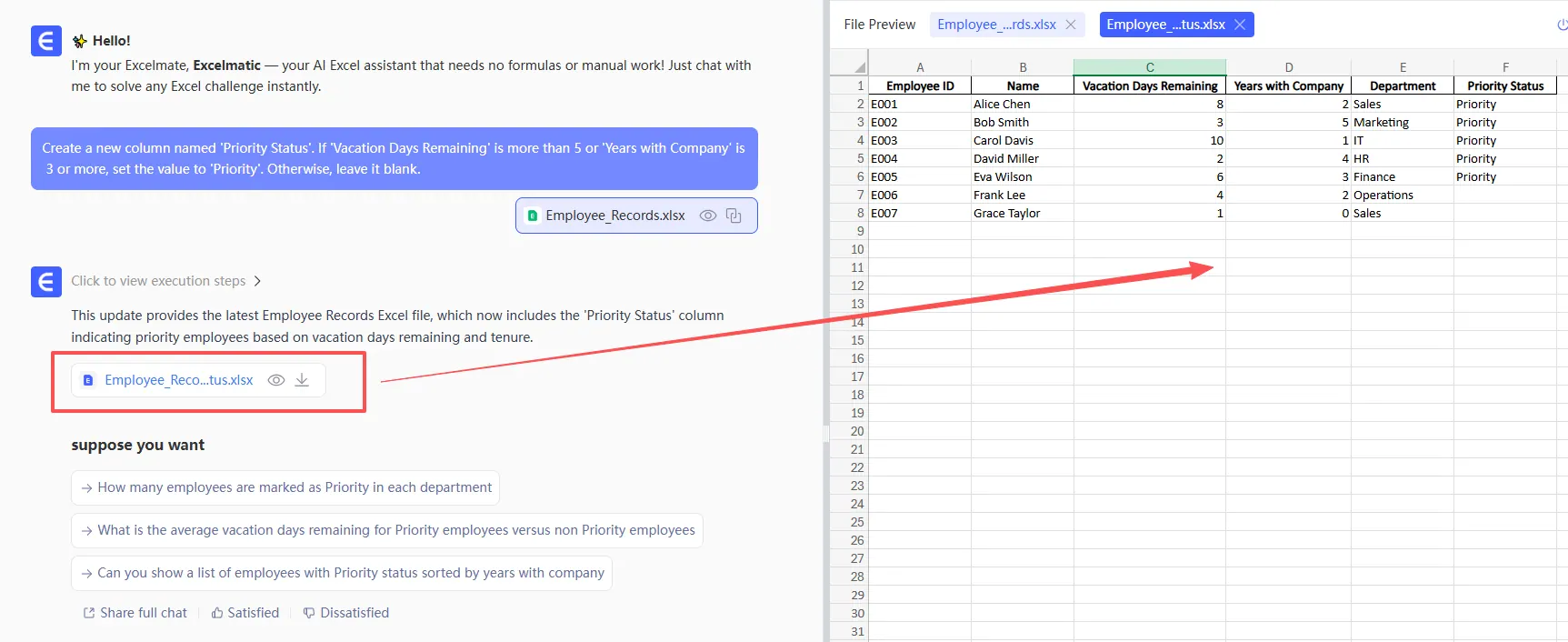Switch to the Employee_...tus.xlsx tab
1568x642 pixels.
(x=1165, y=25)
